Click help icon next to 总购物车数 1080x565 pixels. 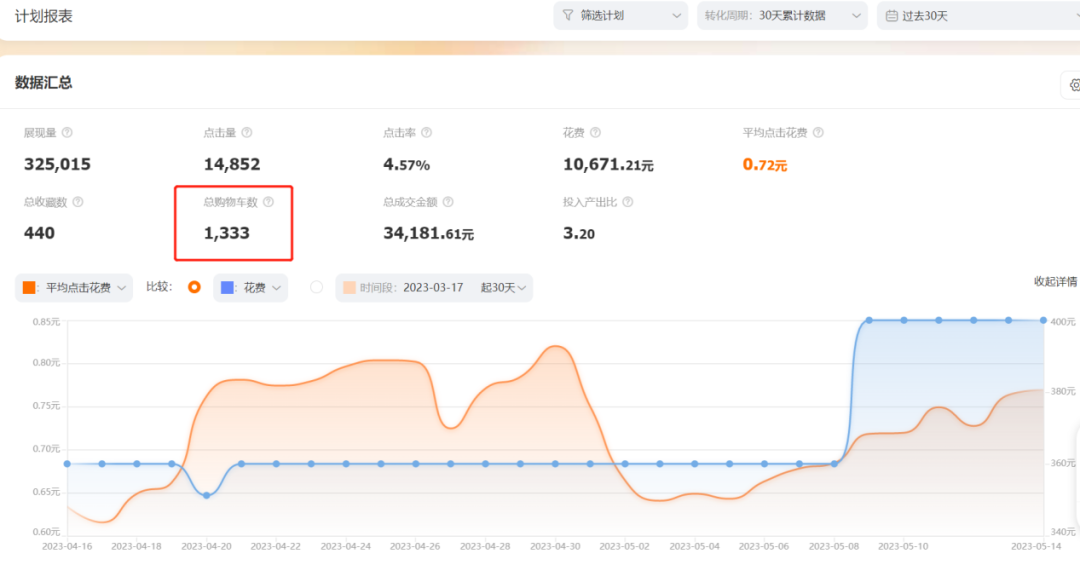tap(268, 202)
